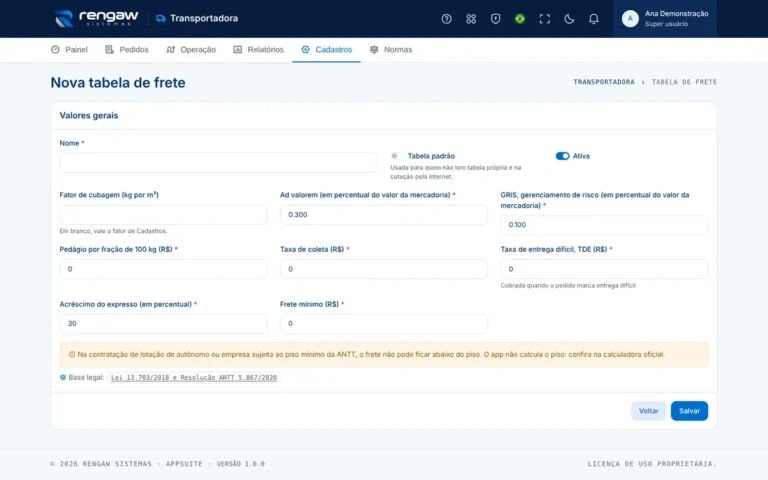Image resolution: width=768 pixels, height=480 pixels.
Task: Enable the Tabela padrão switch
Action: 396,156
